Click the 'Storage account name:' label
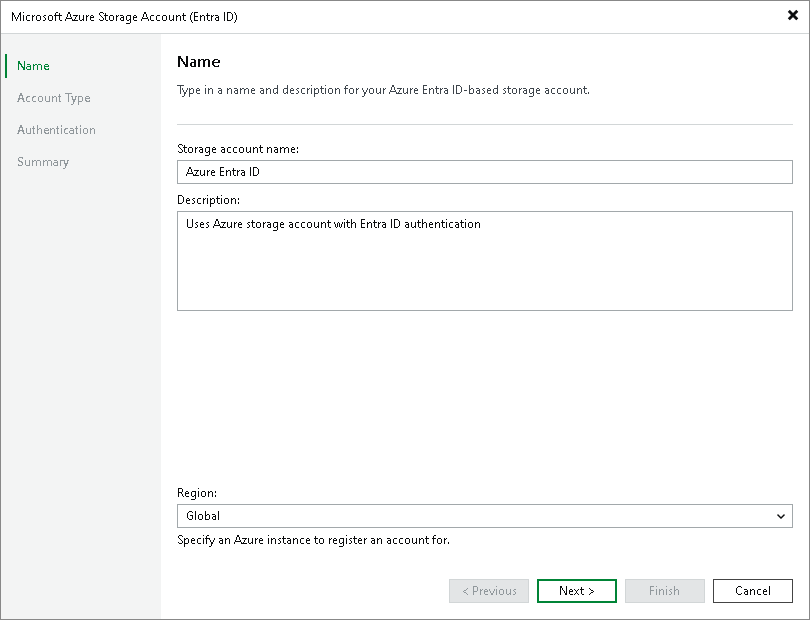810x620 pixels. point(238,149)
